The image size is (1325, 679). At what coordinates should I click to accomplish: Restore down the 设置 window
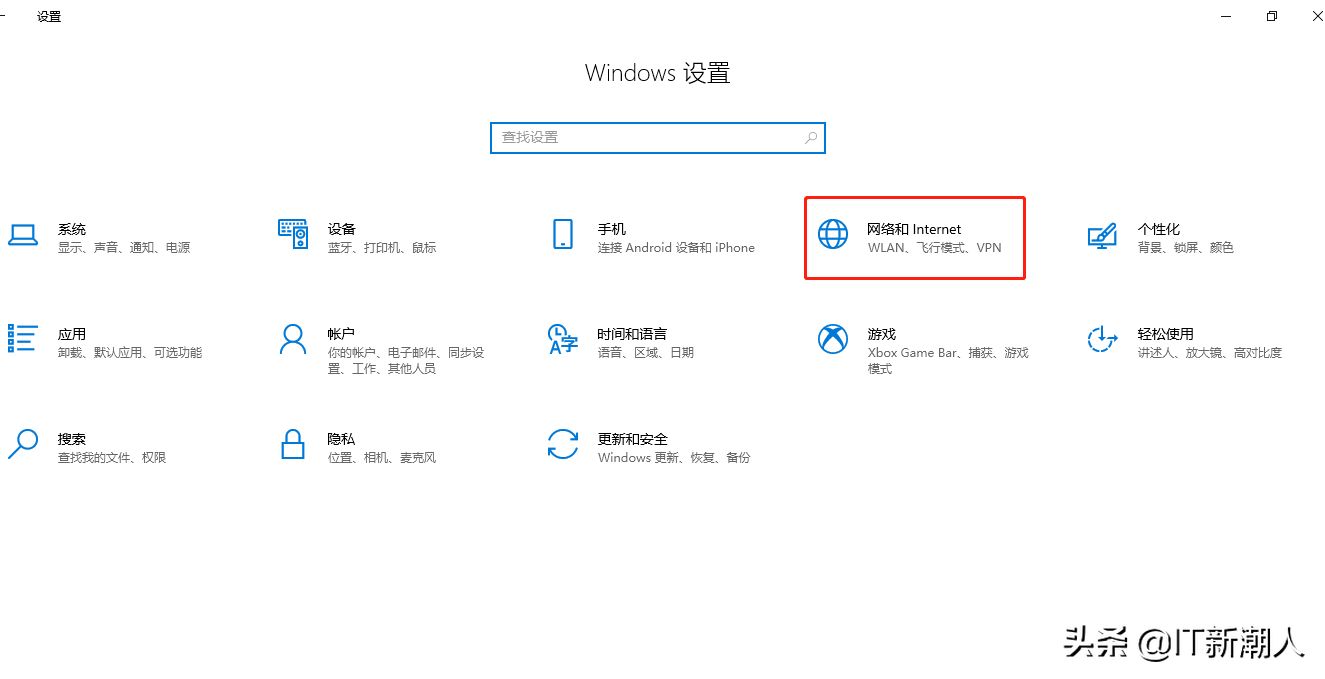1272,16
